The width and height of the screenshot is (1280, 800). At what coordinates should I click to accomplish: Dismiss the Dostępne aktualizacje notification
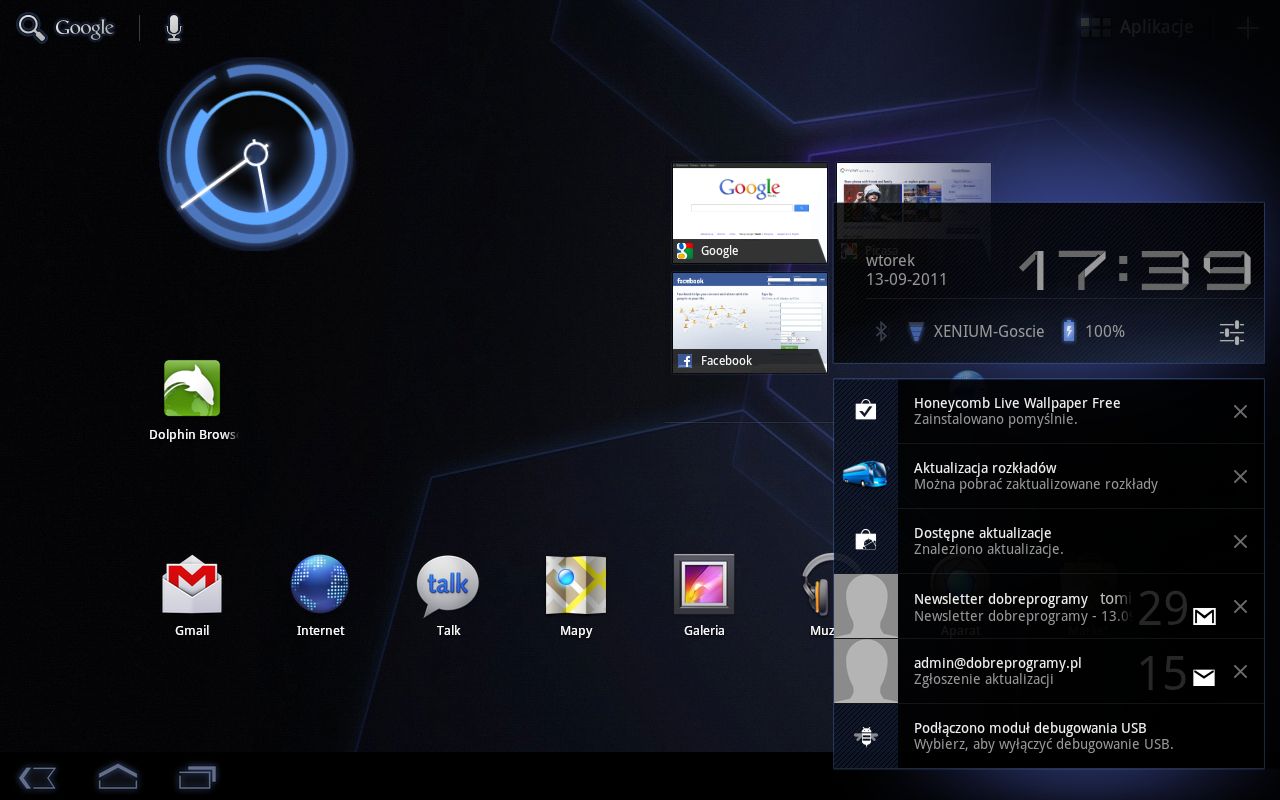[1240, 541]
